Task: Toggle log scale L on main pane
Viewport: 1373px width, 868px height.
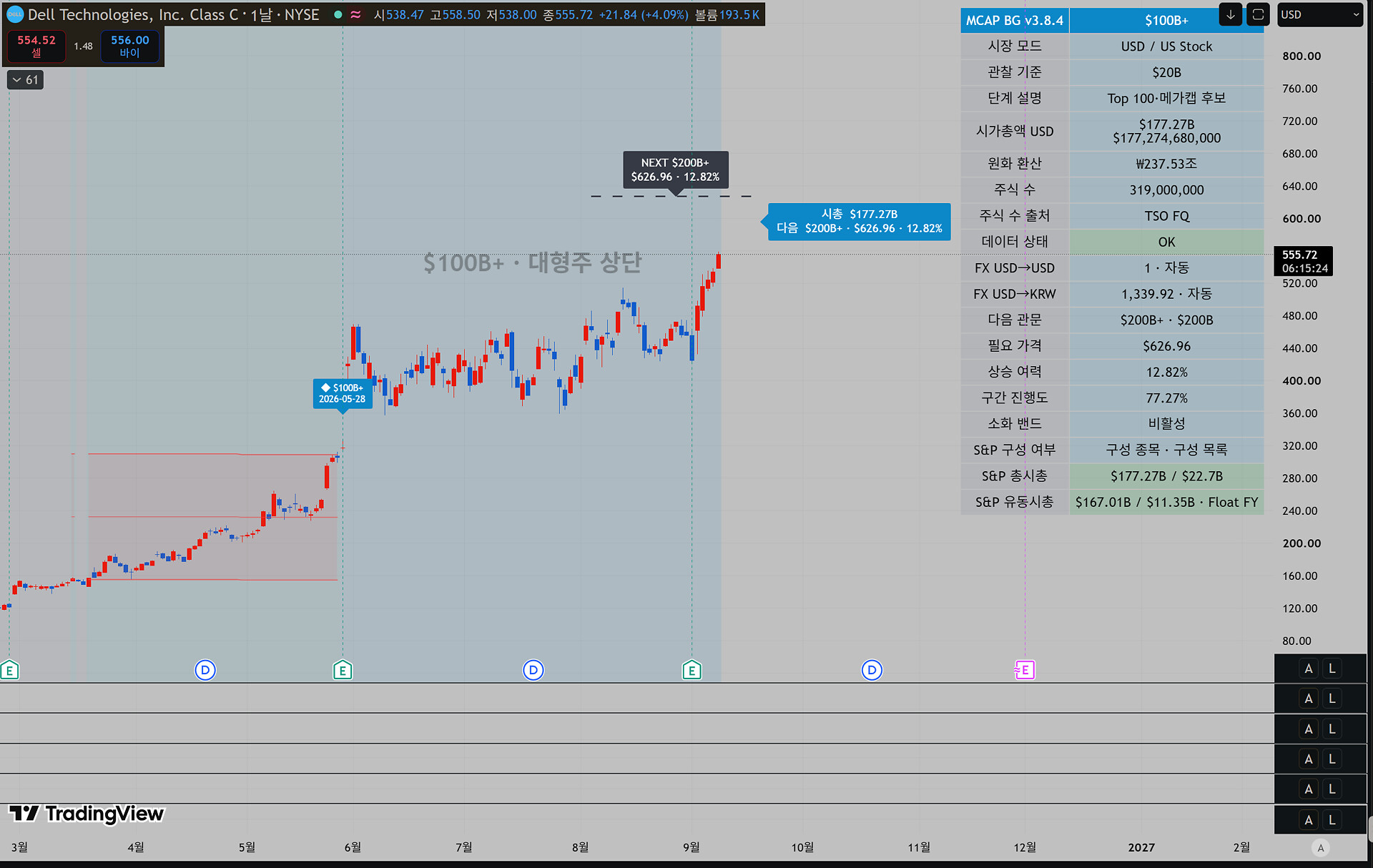Action: (x=1332, y=669)
